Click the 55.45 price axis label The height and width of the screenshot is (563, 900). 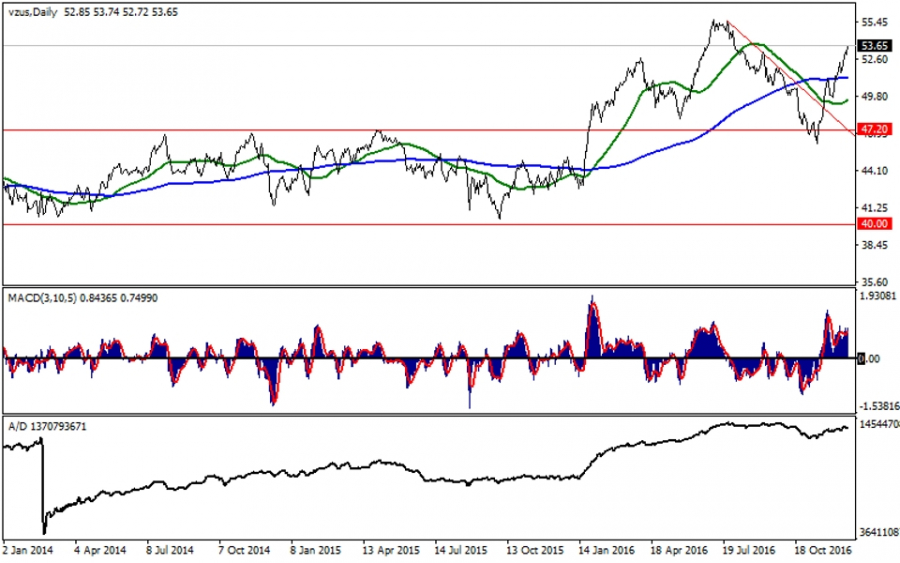click(x=875, y=22)
